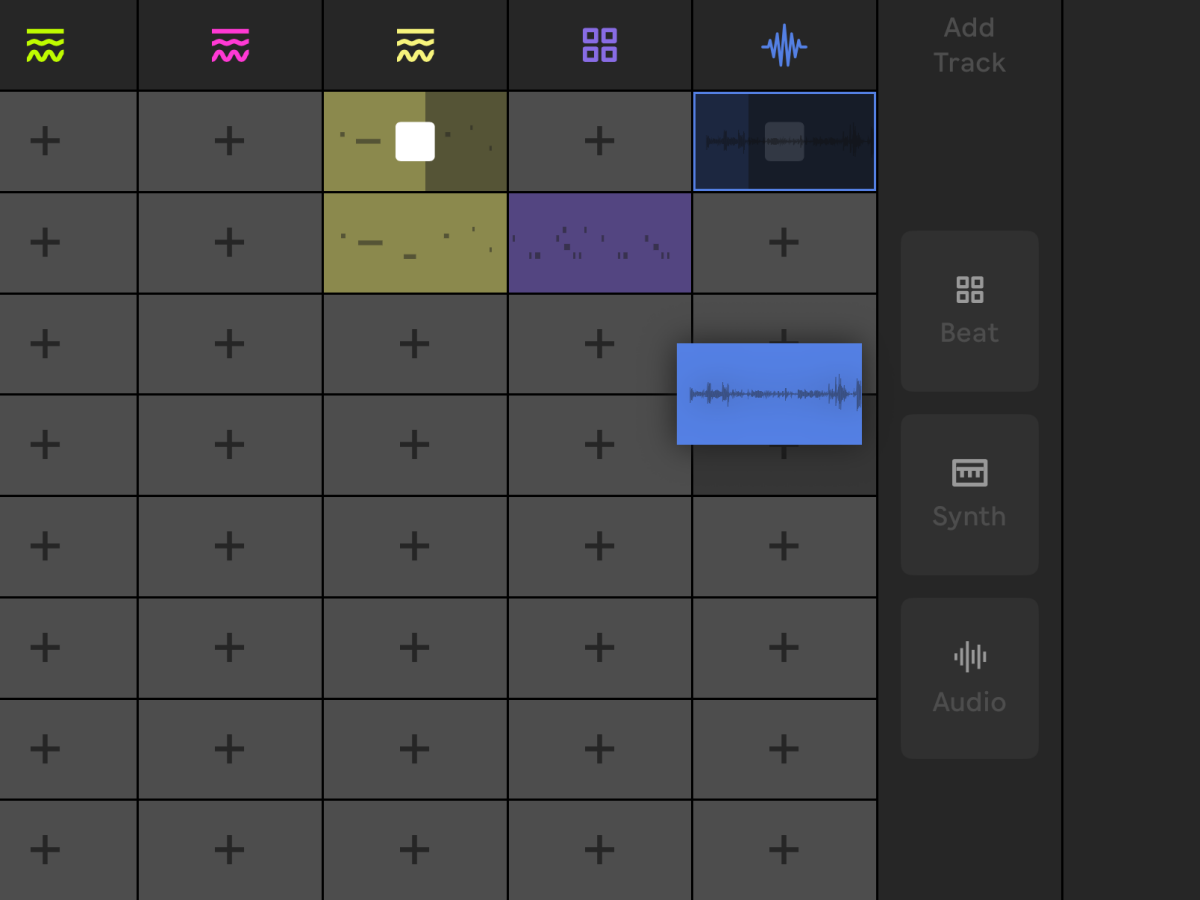Viewport: 1200px width, 900px height.
Task: Add clip in bottom lime track slot
Action: [45, 850]
